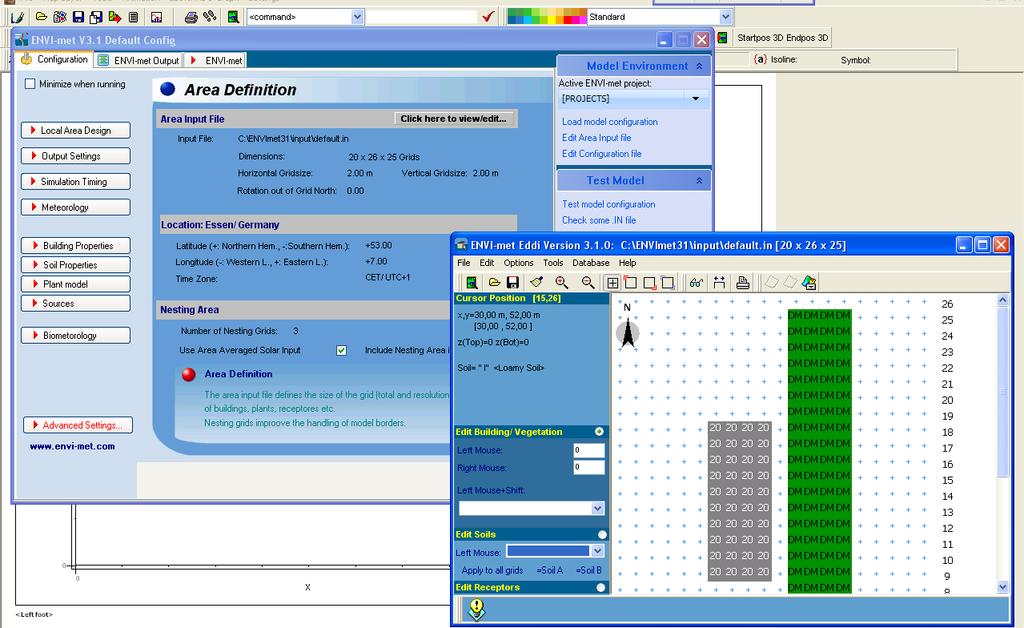Open the Help menu in Eddi
This screenshot has height=628, width=1024.
[x=628, y=262]
